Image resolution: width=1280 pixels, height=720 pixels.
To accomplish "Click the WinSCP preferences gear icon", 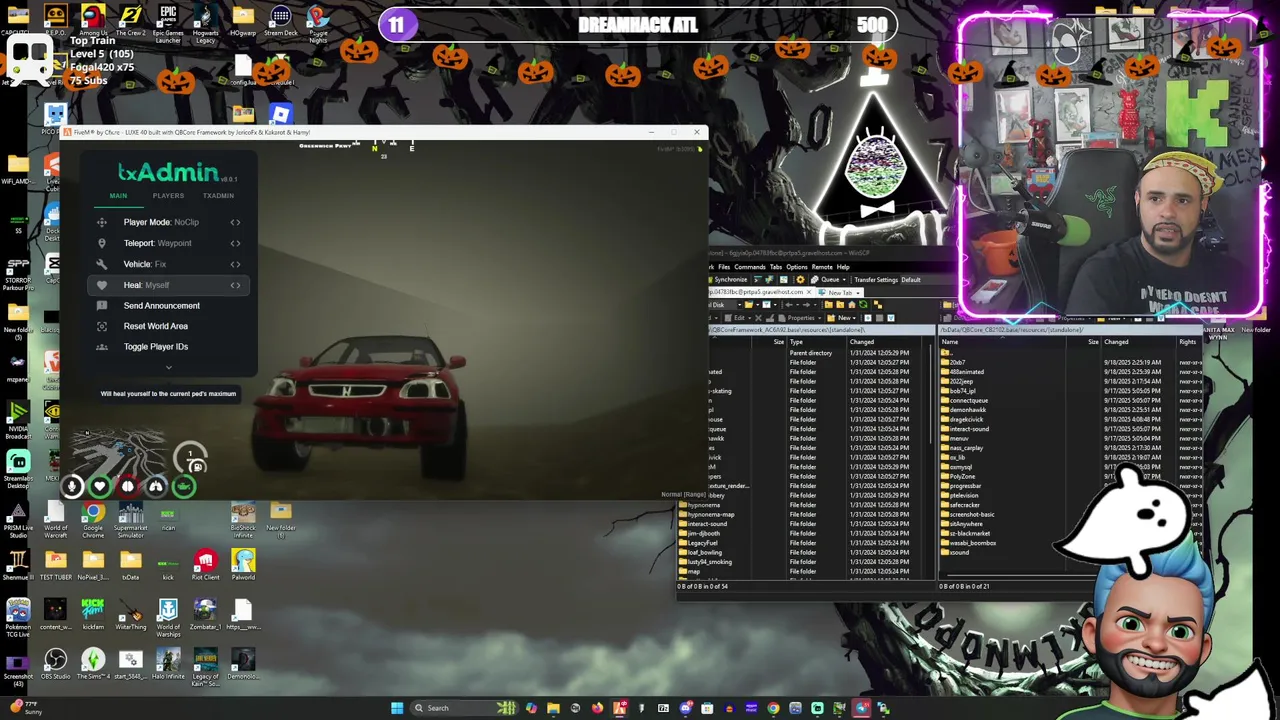I will pyautogui.click(x=800, y=280).
